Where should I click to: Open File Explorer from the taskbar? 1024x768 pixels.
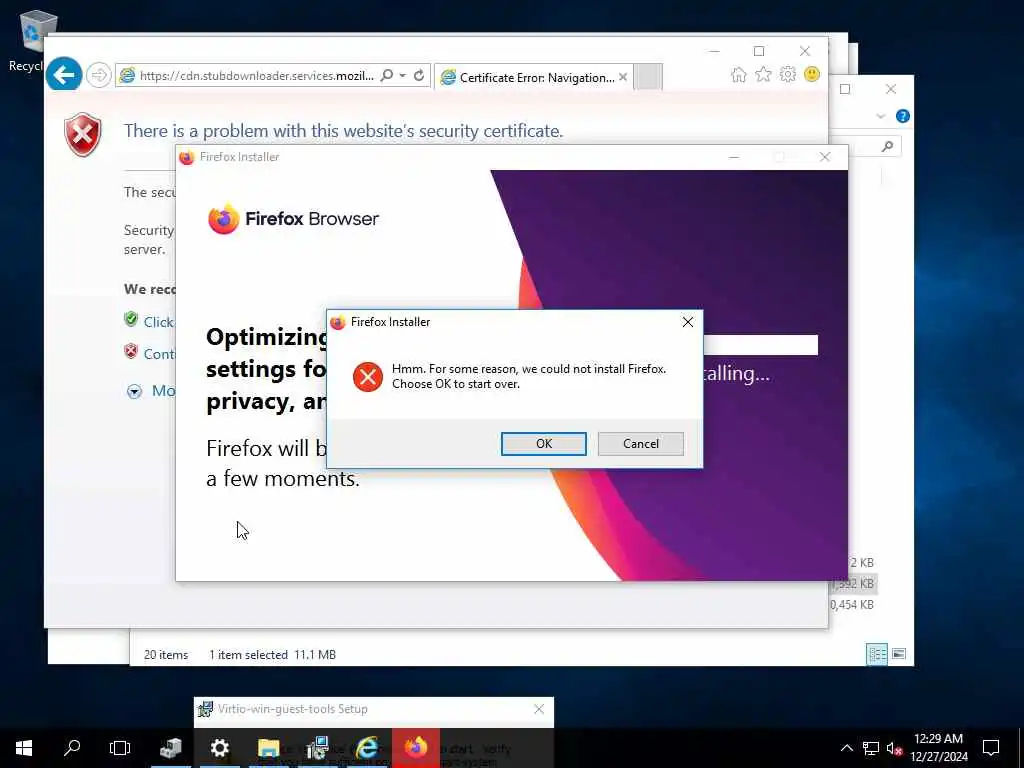coord(268,748)
